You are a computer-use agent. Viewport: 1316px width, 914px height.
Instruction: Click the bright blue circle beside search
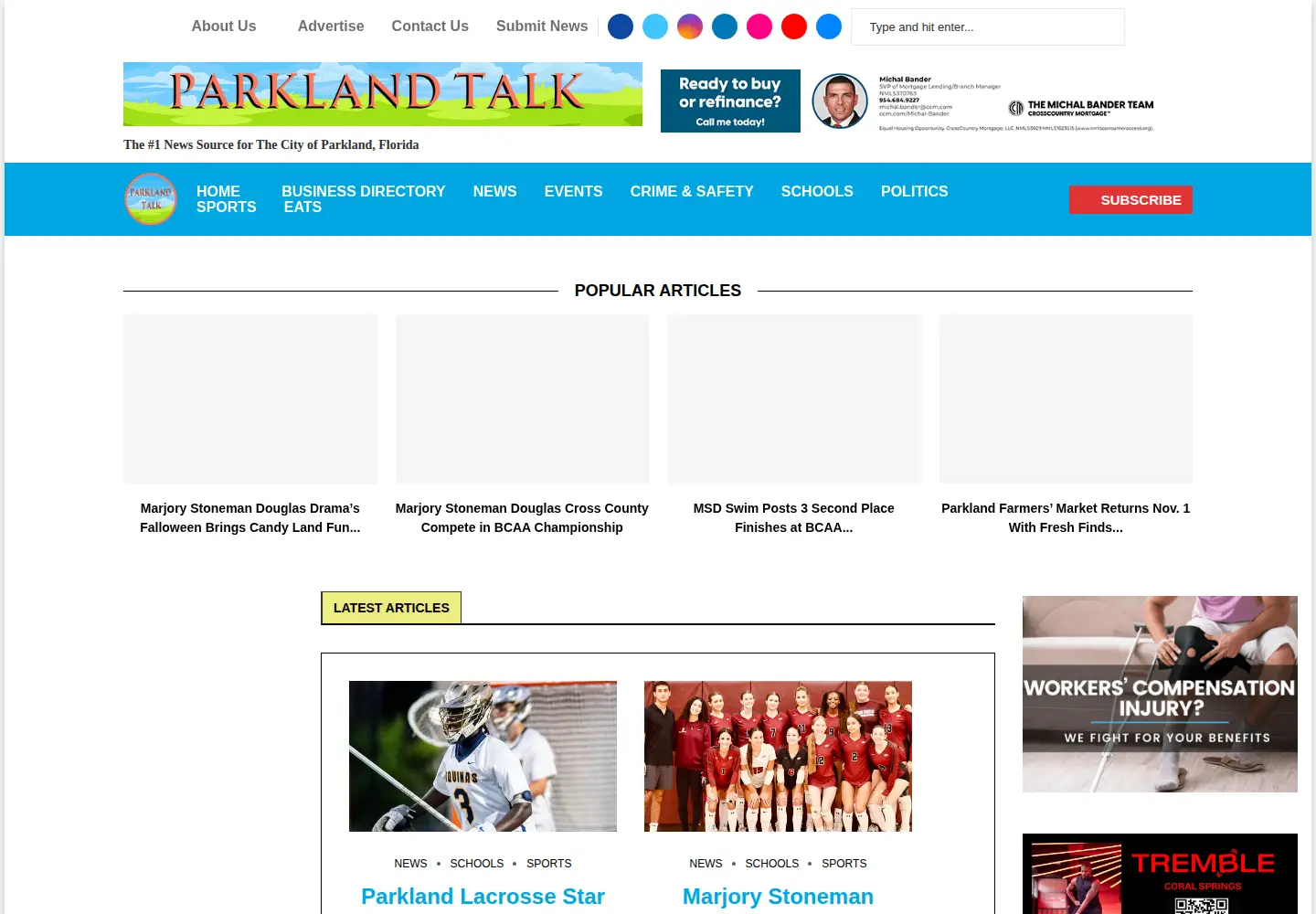[x=829, y=27]
